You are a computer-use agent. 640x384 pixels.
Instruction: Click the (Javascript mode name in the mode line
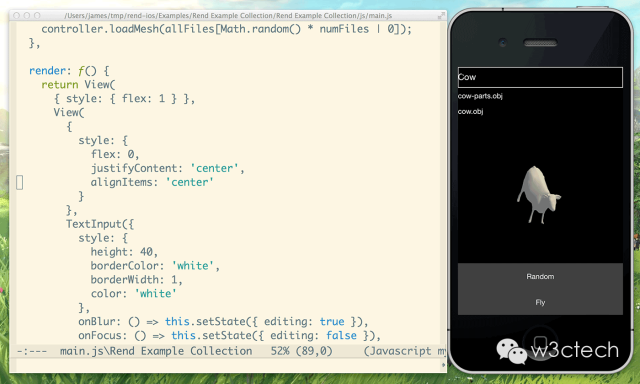pos(398,351)
